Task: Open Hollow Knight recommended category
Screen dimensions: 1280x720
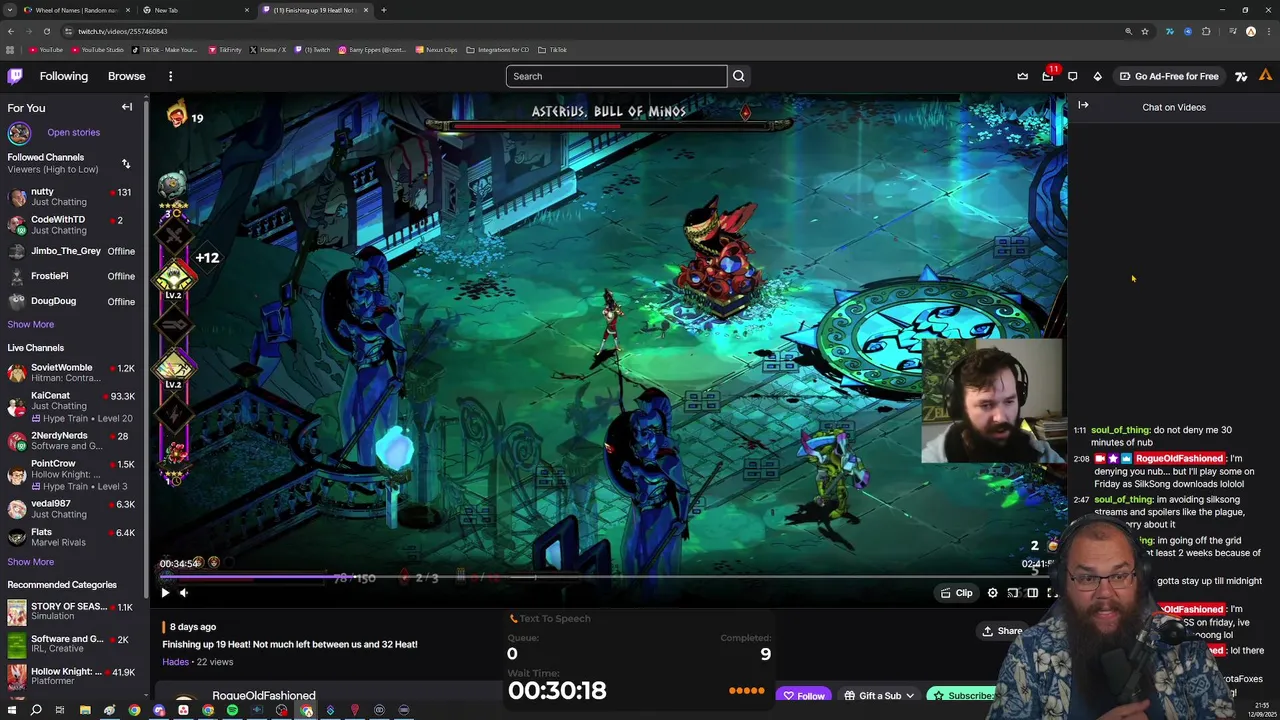Action: (70, 676)
